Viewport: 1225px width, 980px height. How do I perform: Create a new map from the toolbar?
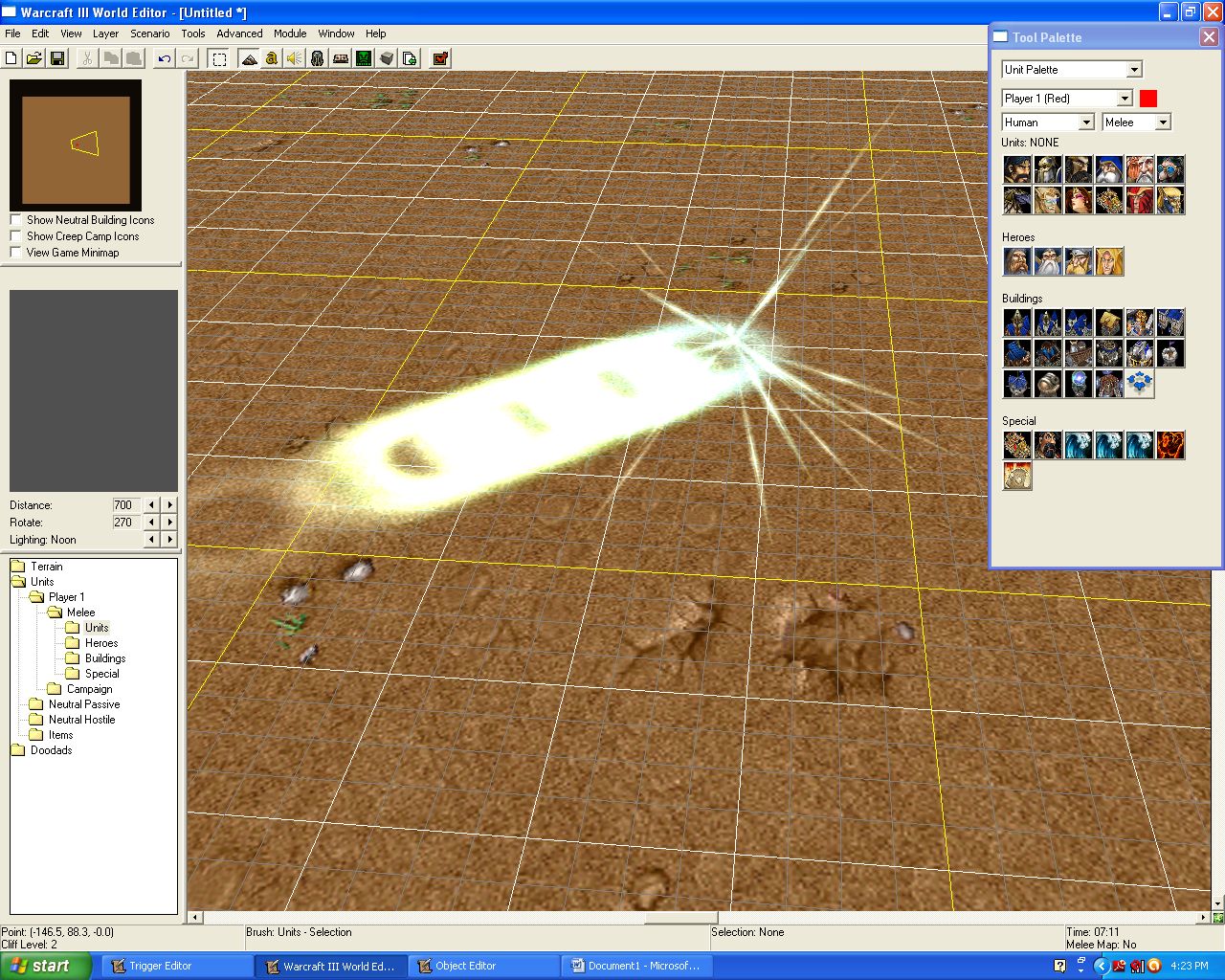click(11, 58)
